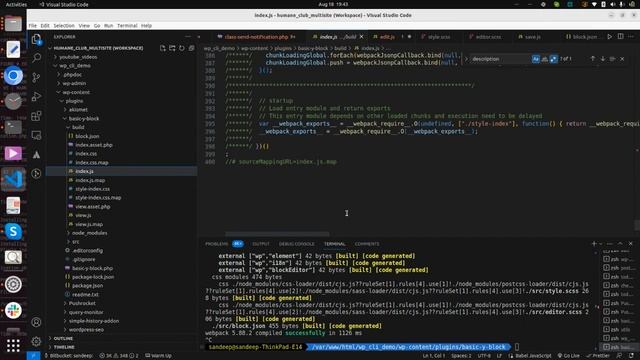The width and height of the screenshot is (640, 360).
Task: Launch Skype from the Ubuntu dock
Action: [x=13, y=231]
